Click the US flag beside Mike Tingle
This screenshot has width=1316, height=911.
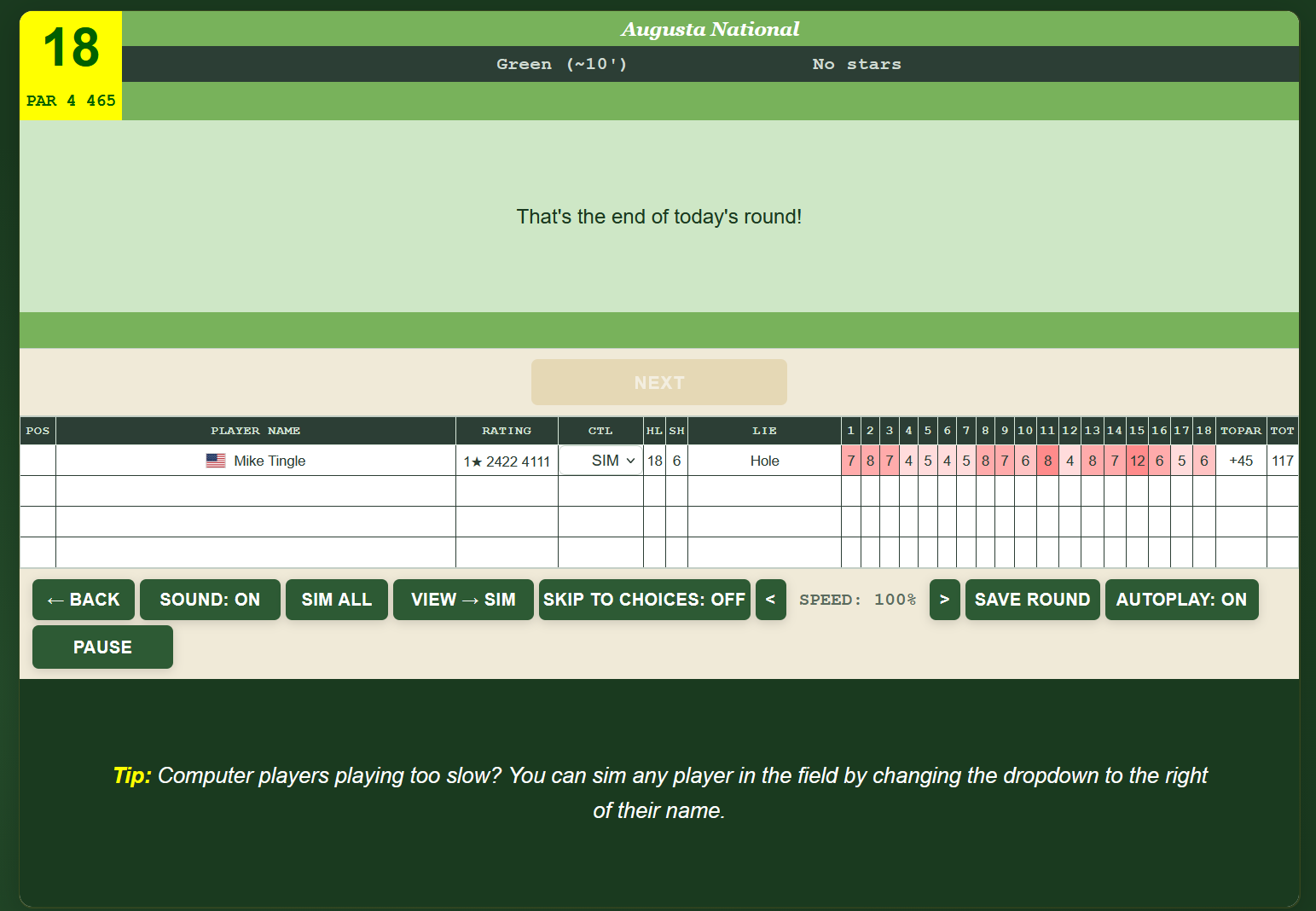pos(216,461)
